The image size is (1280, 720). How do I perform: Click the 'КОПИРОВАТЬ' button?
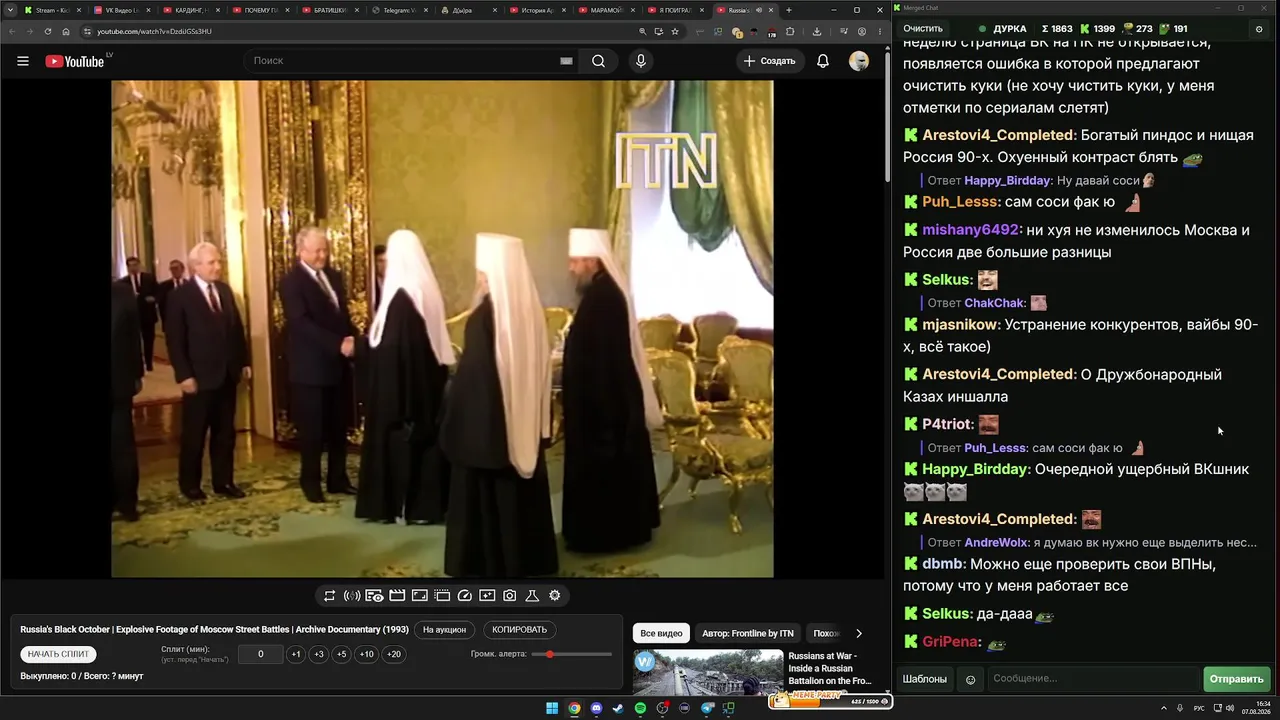coord(520,630)
